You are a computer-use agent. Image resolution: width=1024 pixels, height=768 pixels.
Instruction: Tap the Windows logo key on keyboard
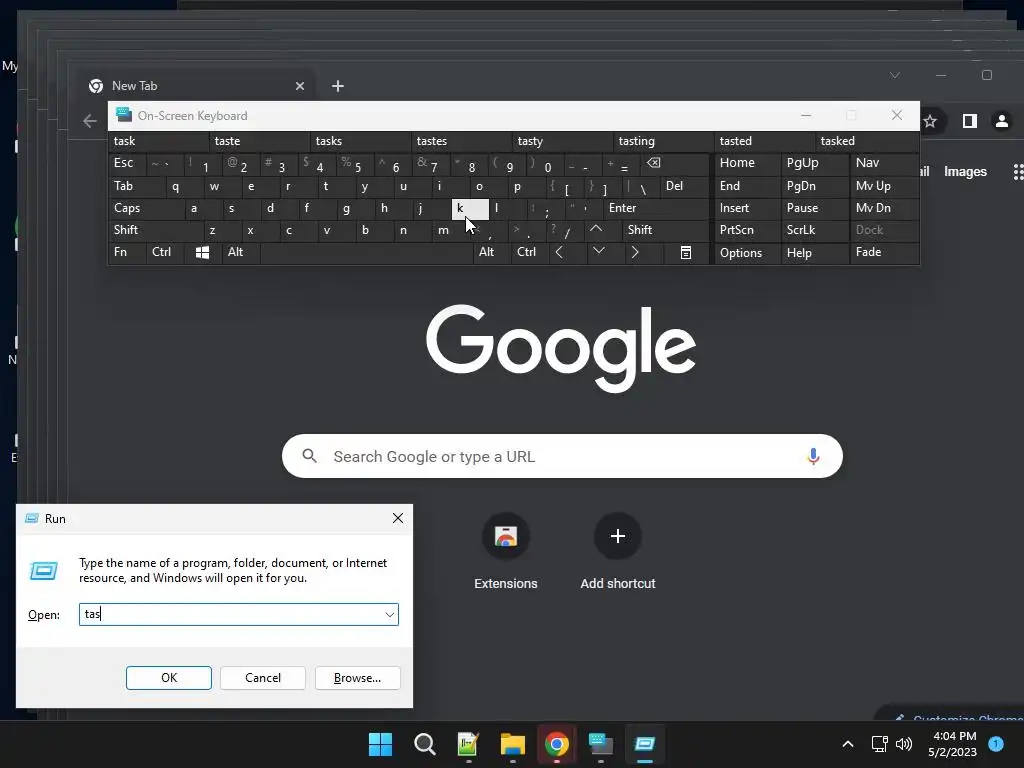(x=202, y=252)
